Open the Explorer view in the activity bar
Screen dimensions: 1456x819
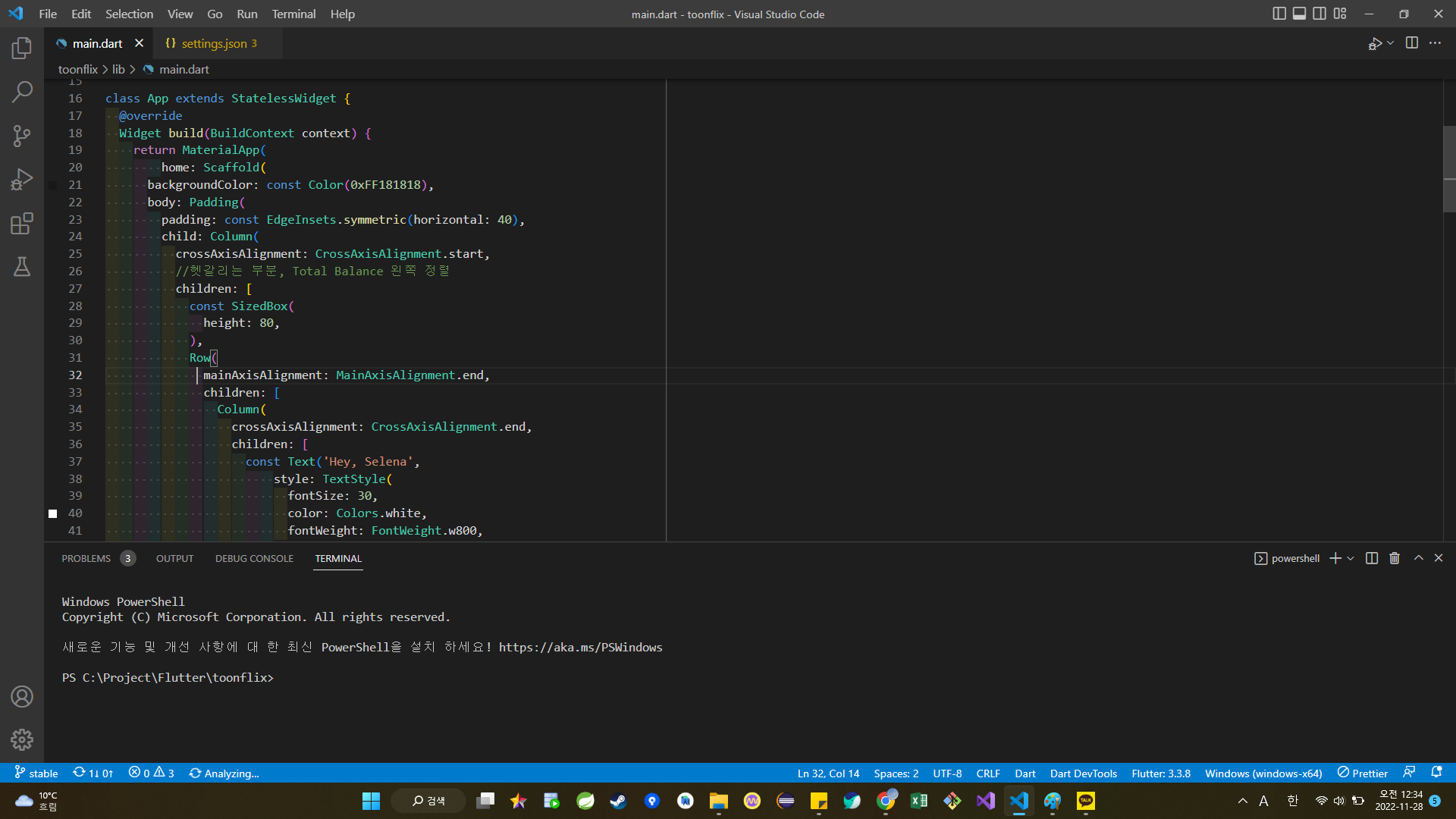(x=22, y=49)
